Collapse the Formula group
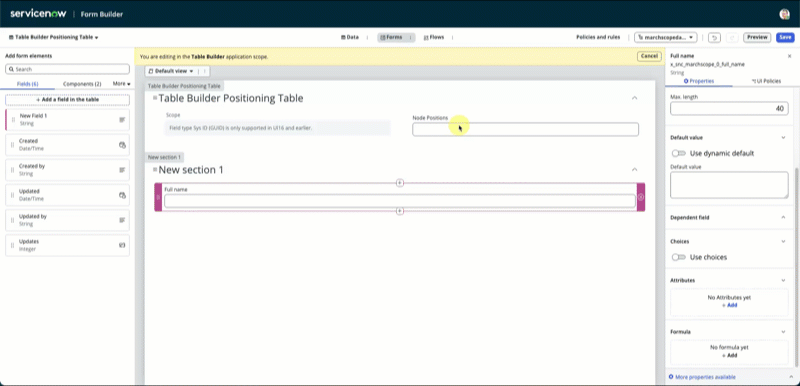Image resolution: width=800 pixels, height=386 pixels. tap(783, 331)
